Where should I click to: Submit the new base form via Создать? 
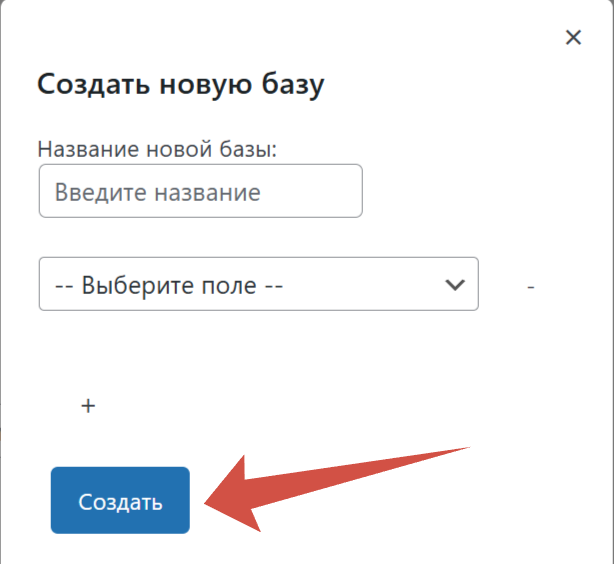(x=120, y=500)
